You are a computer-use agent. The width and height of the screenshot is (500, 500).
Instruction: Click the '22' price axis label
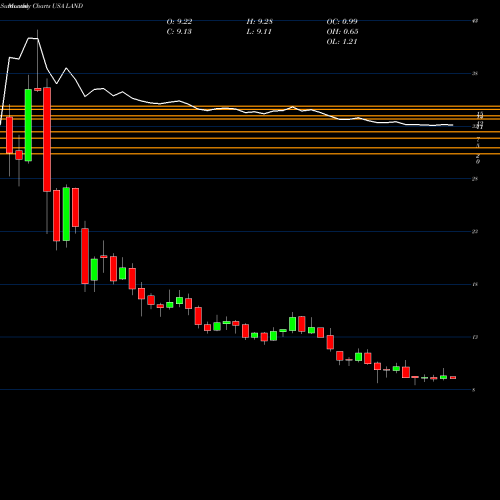pos(475,232)
